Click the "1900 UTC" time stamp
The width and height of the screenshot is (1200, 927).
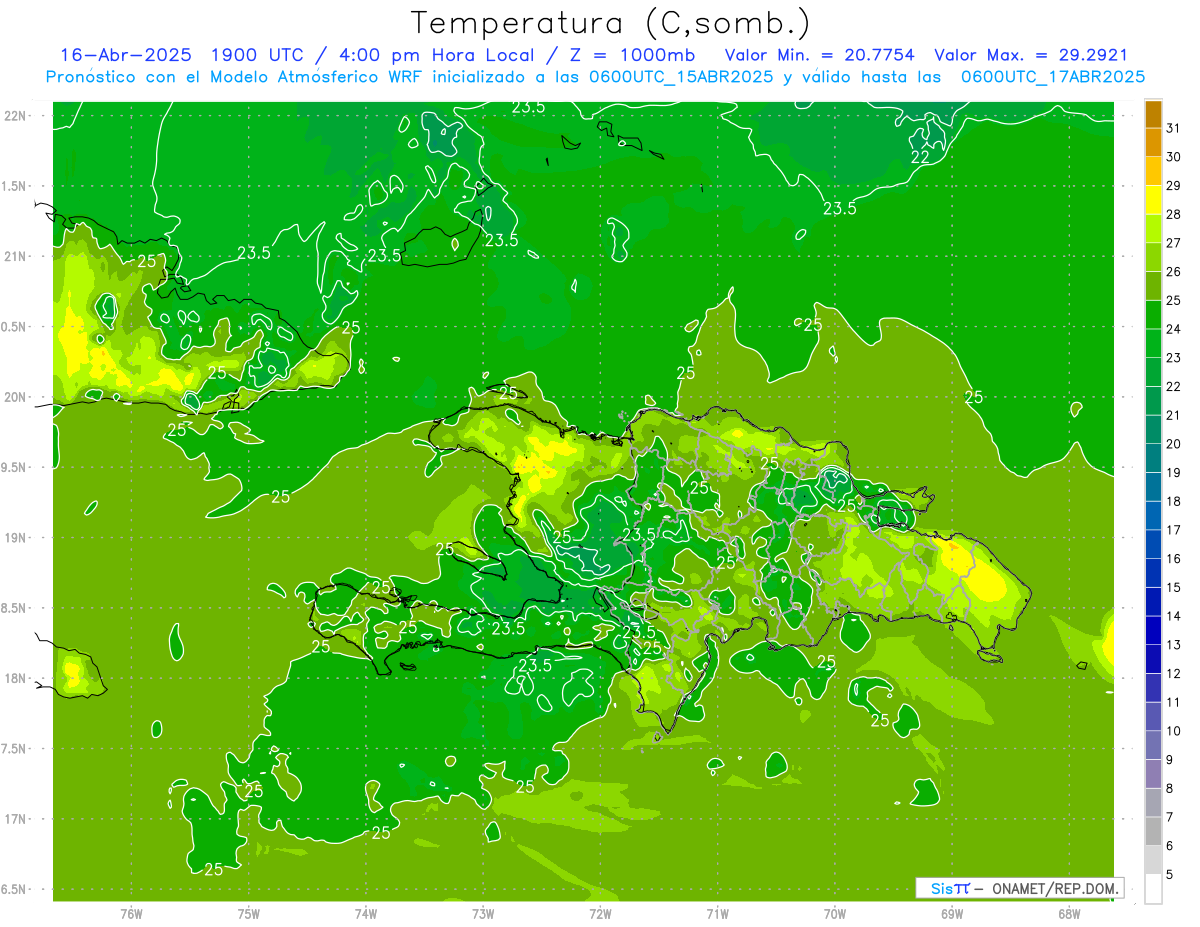pos(256,55)
